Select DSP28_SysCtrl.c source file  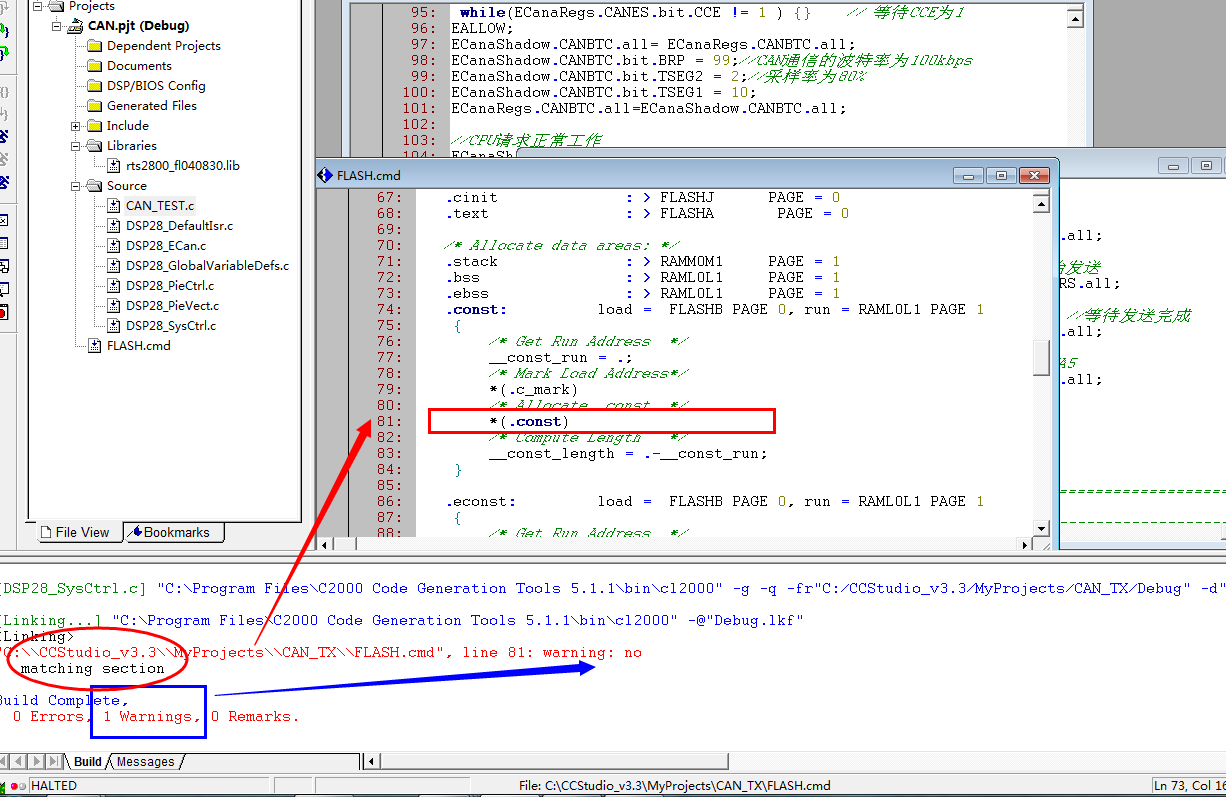click(171, 326)
